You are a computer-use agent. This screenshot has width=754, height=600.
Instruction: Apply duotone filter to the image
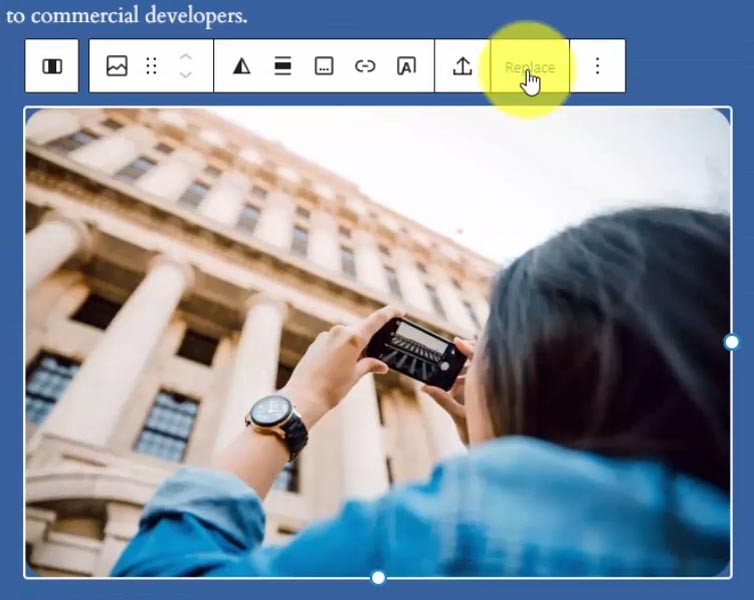click(241, 66)
